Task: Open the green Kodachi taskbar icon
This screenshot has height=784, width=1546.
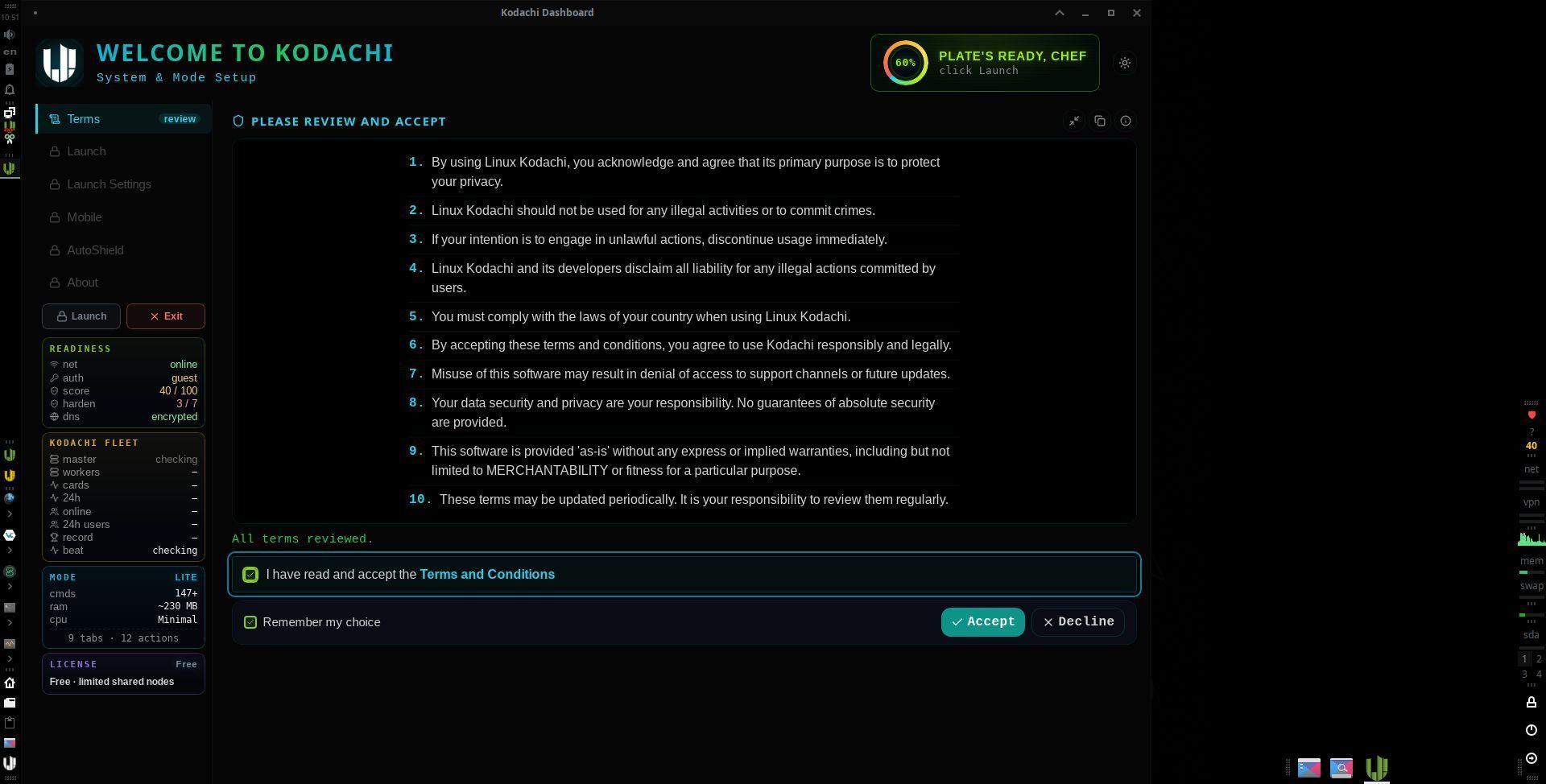Action: click(x=1377, y=767)
